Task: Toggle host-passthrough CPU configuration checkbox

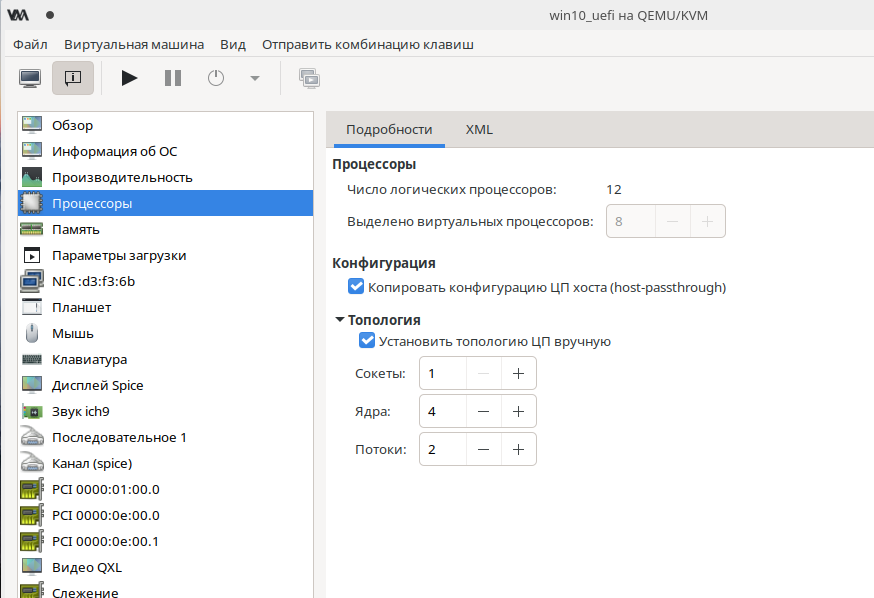Action: [356, 287]
